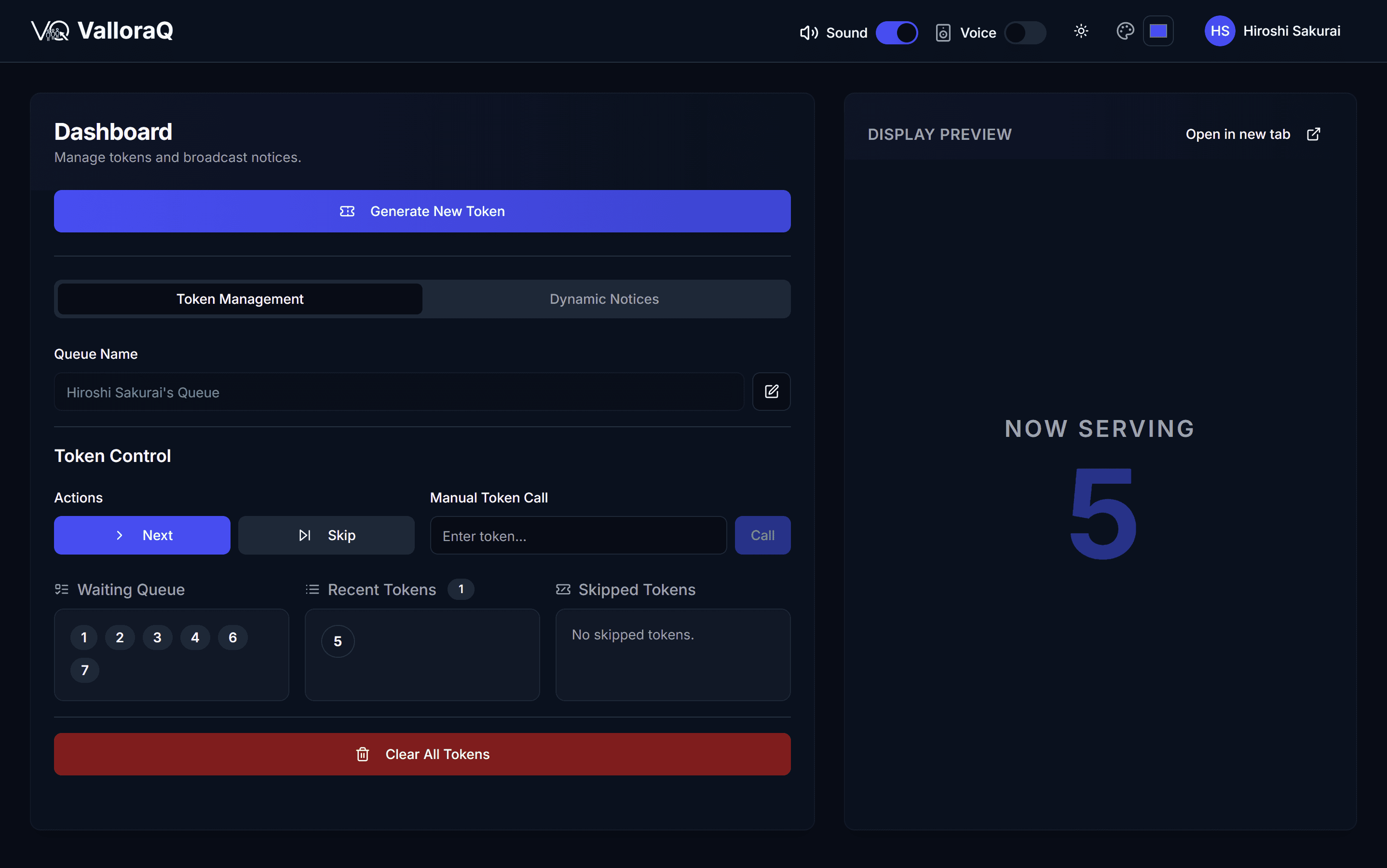The height and width of the screenshot is (868, 1387).
Task: Click the Clear All Tokens button
Action: 422,754
